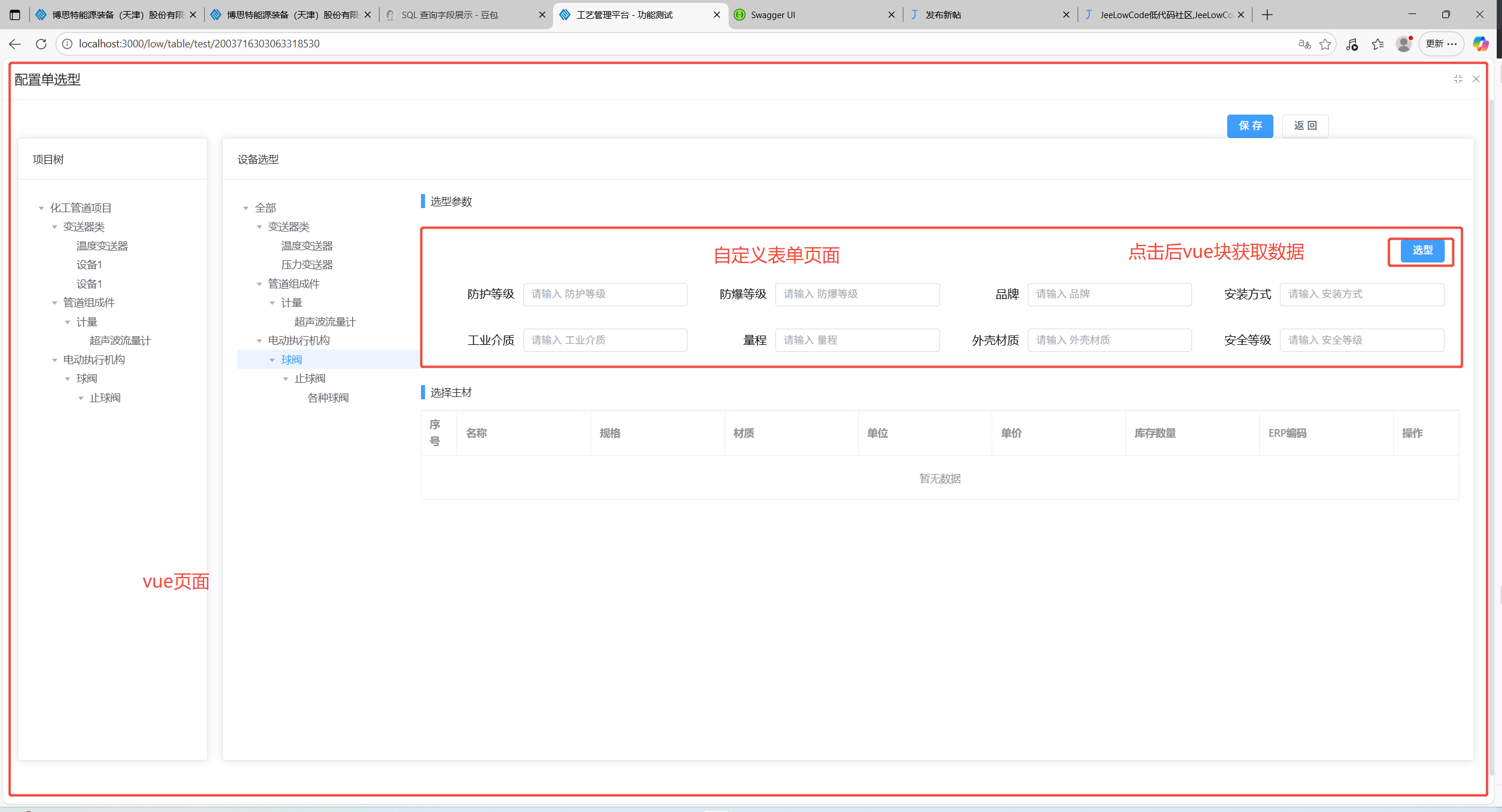Screen dimensions: 1502x812
Task: Collapse the 化工管道项目 tree node
Action: tap(41, 208)
